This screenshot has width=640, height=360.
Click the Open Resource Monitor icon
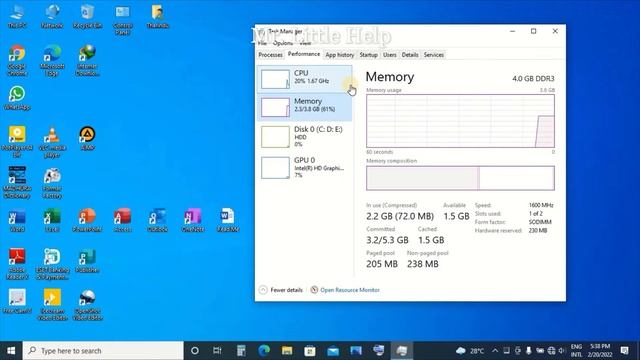click(314, 290)
